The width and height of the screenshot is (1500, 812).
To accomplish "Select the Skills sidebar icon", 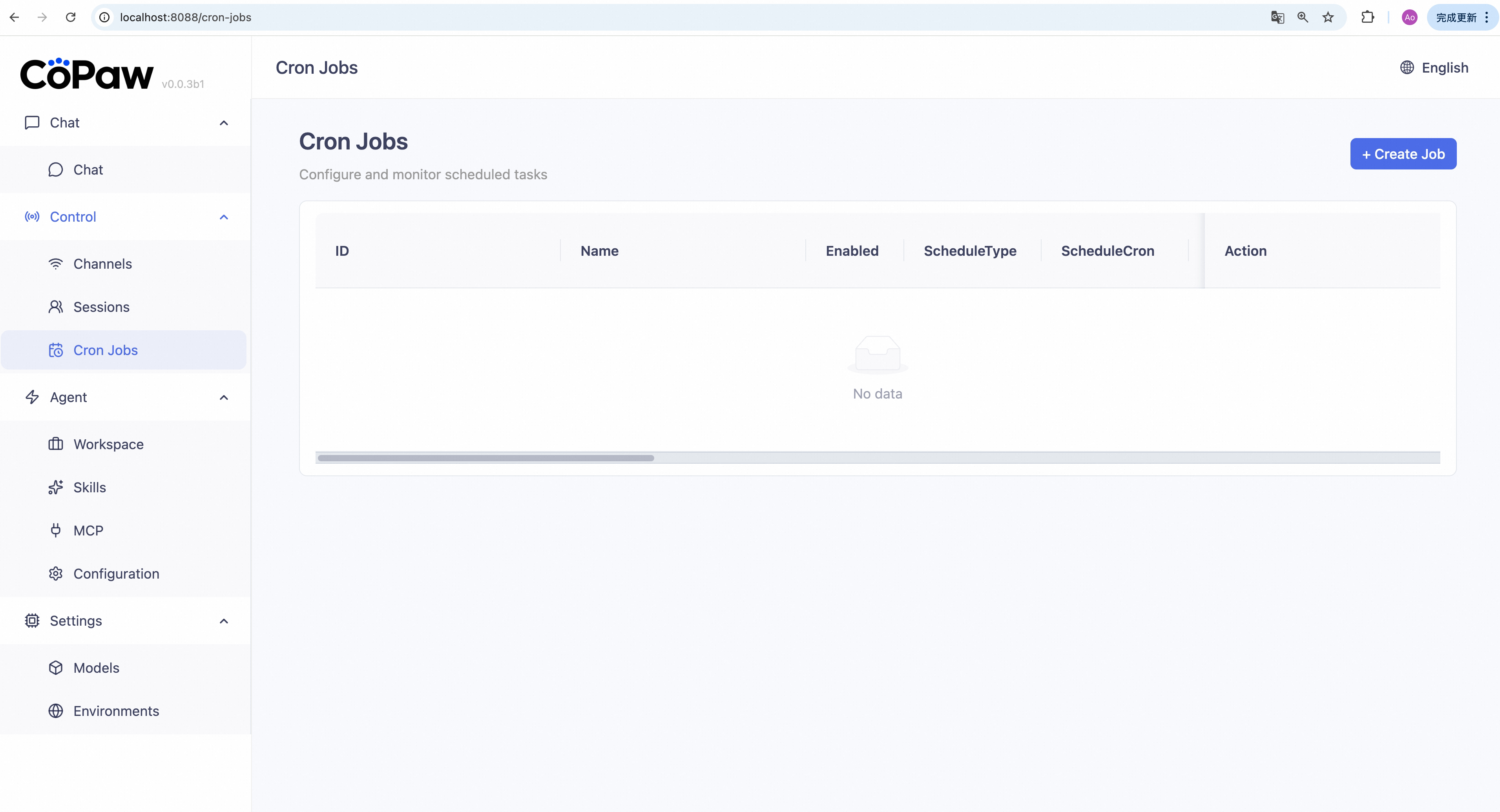I will pos(55,487).
